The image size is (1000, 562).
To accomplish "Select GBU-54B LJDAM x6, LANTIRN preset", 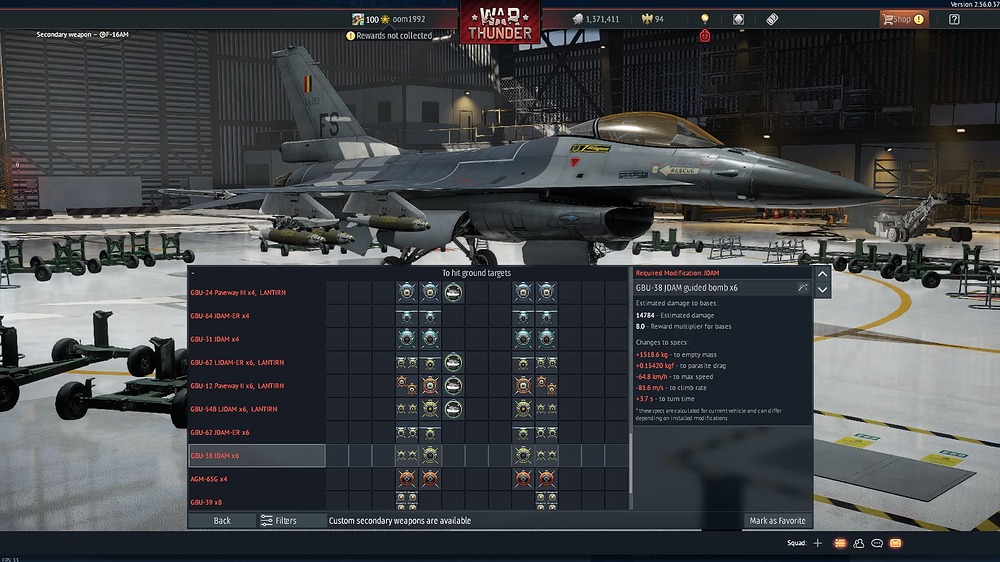I will coord(257,409).
